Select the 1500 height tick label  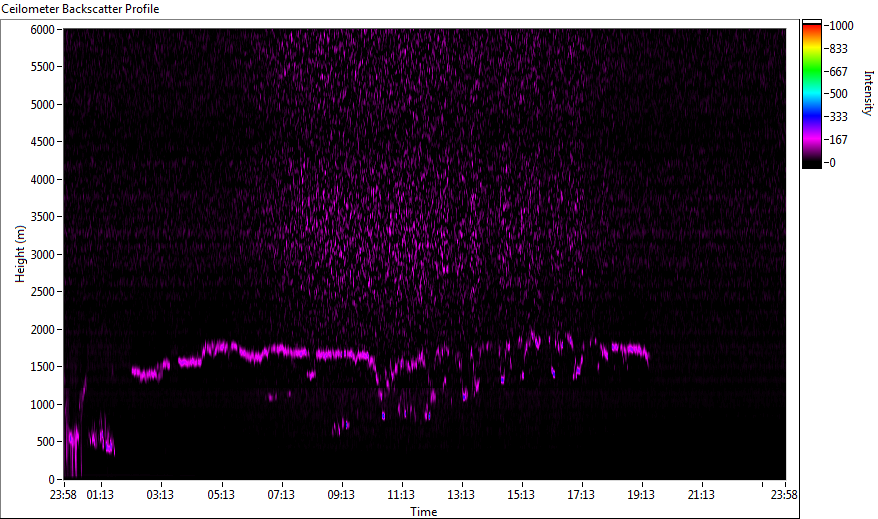click(x=43, y=367)
